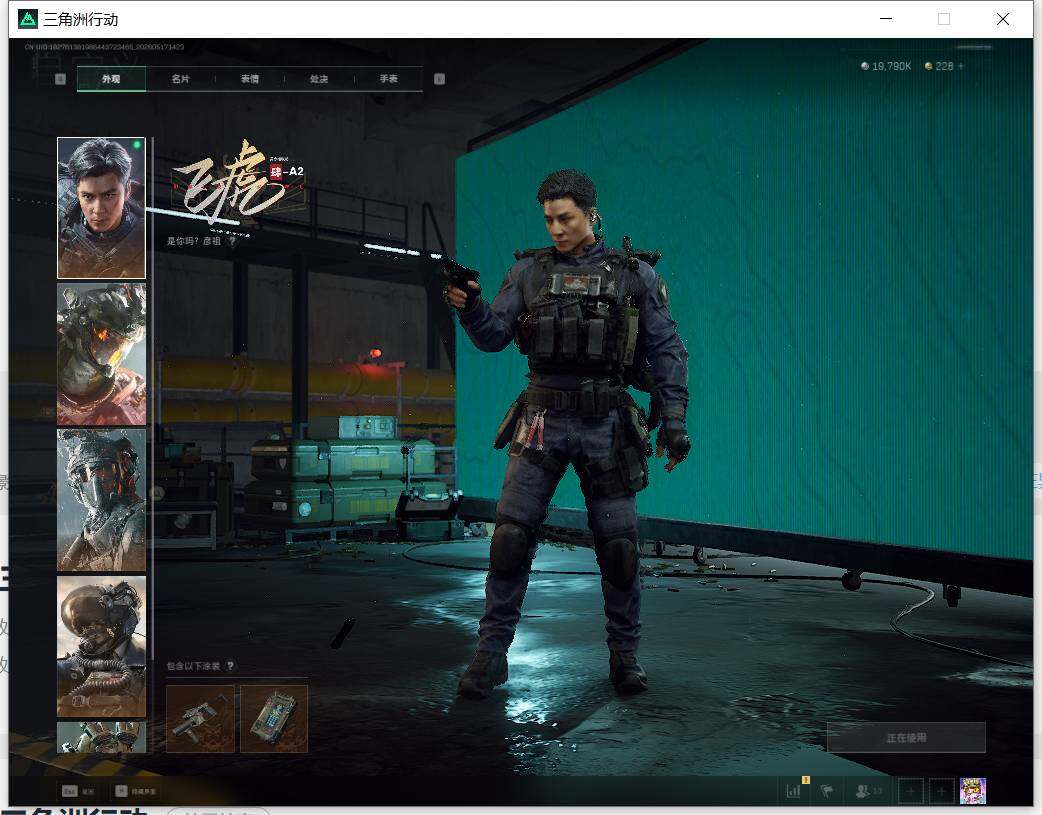The height and width of the screenshot is (815, 1042).
Task: Minimize the 三角洲行动 window
Action: [x=886, y=19]
